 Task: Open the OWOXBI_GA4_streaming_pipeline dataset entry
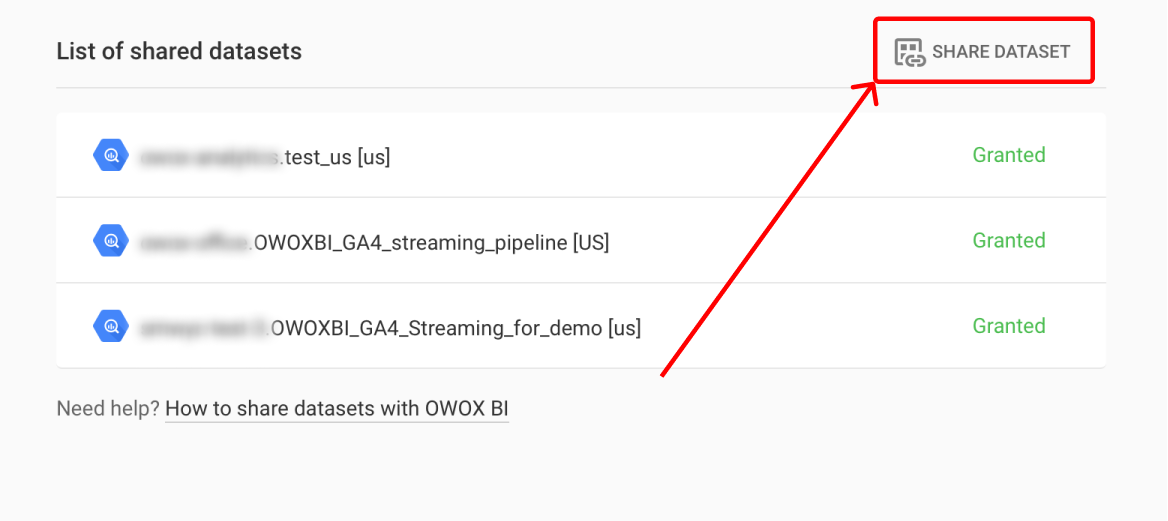coord(581,241)
